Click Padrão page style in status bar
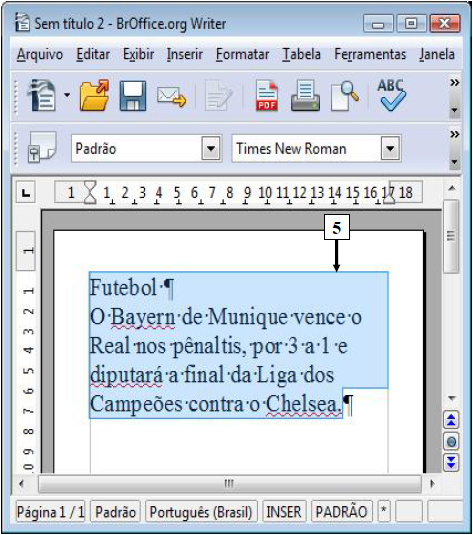The image size is (473, 535). 115,511
